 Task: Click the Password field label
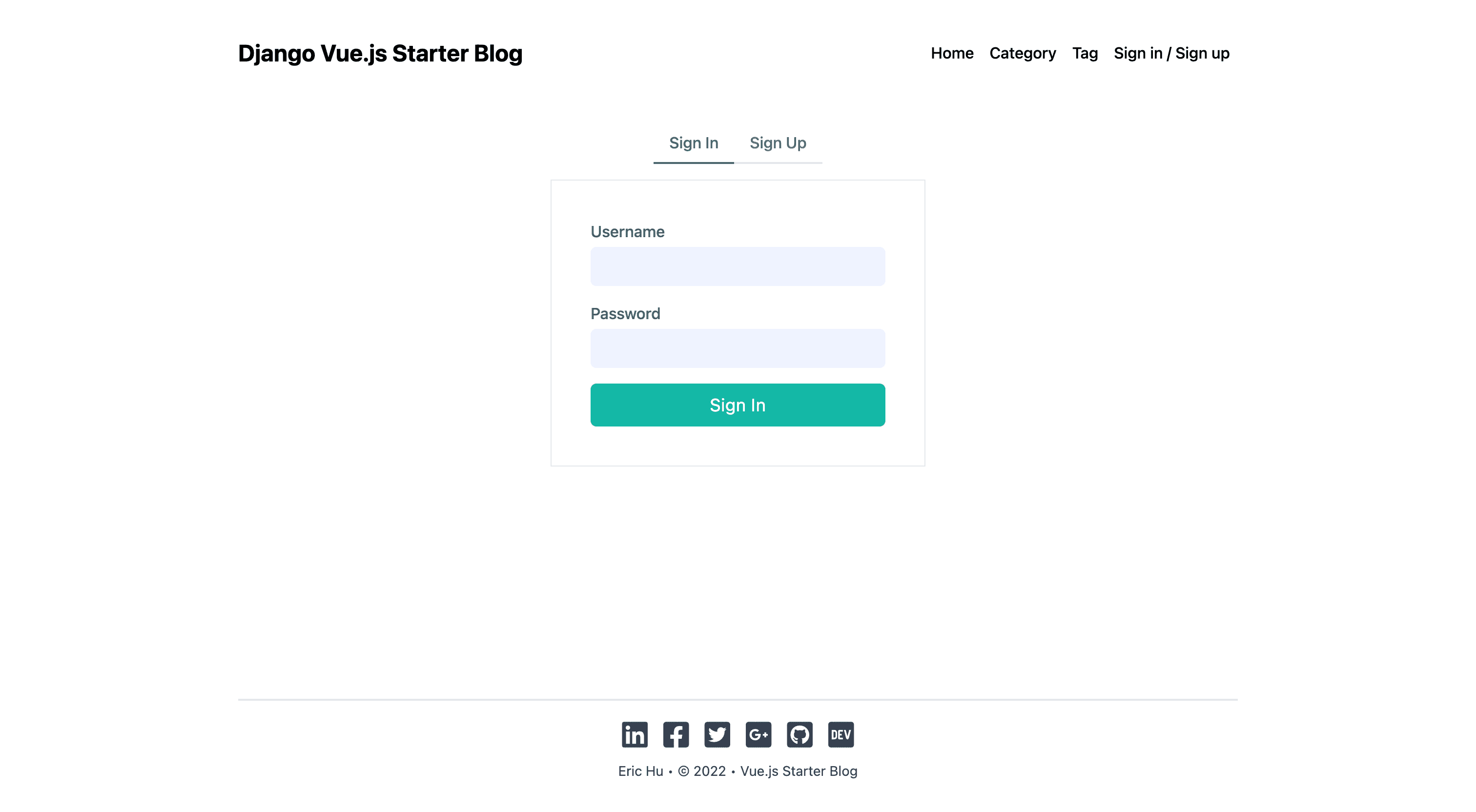pyautogui.click(x=625, y=314)
